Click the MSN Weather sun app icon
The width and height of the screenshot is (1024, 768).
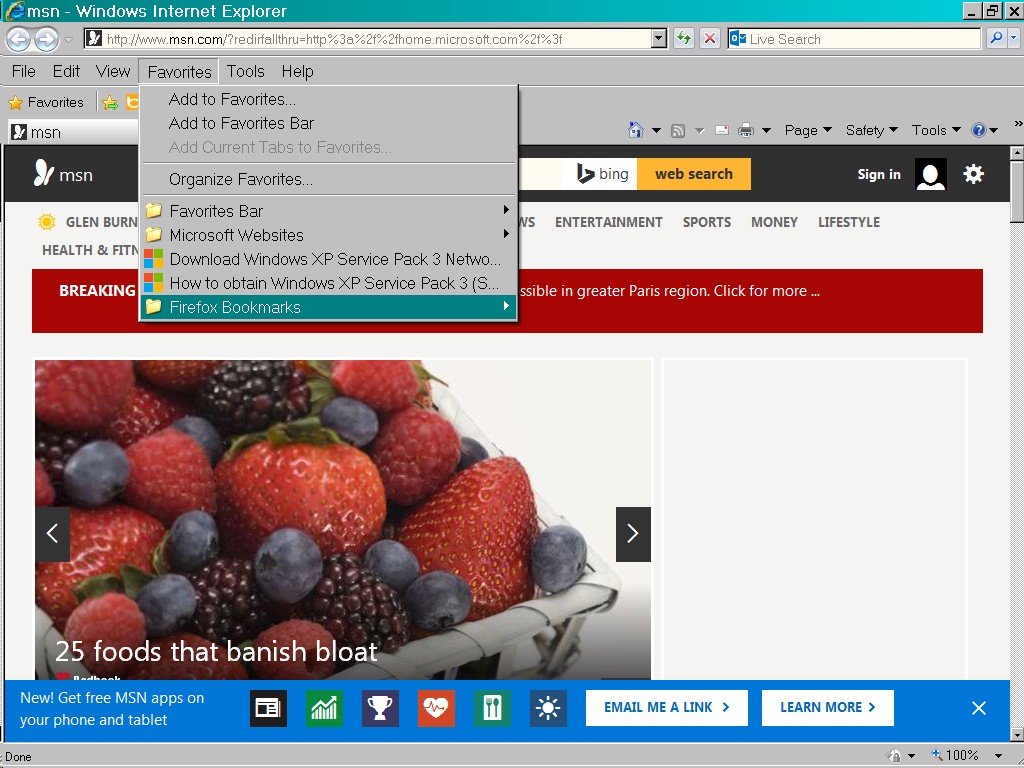coord(548,708)
